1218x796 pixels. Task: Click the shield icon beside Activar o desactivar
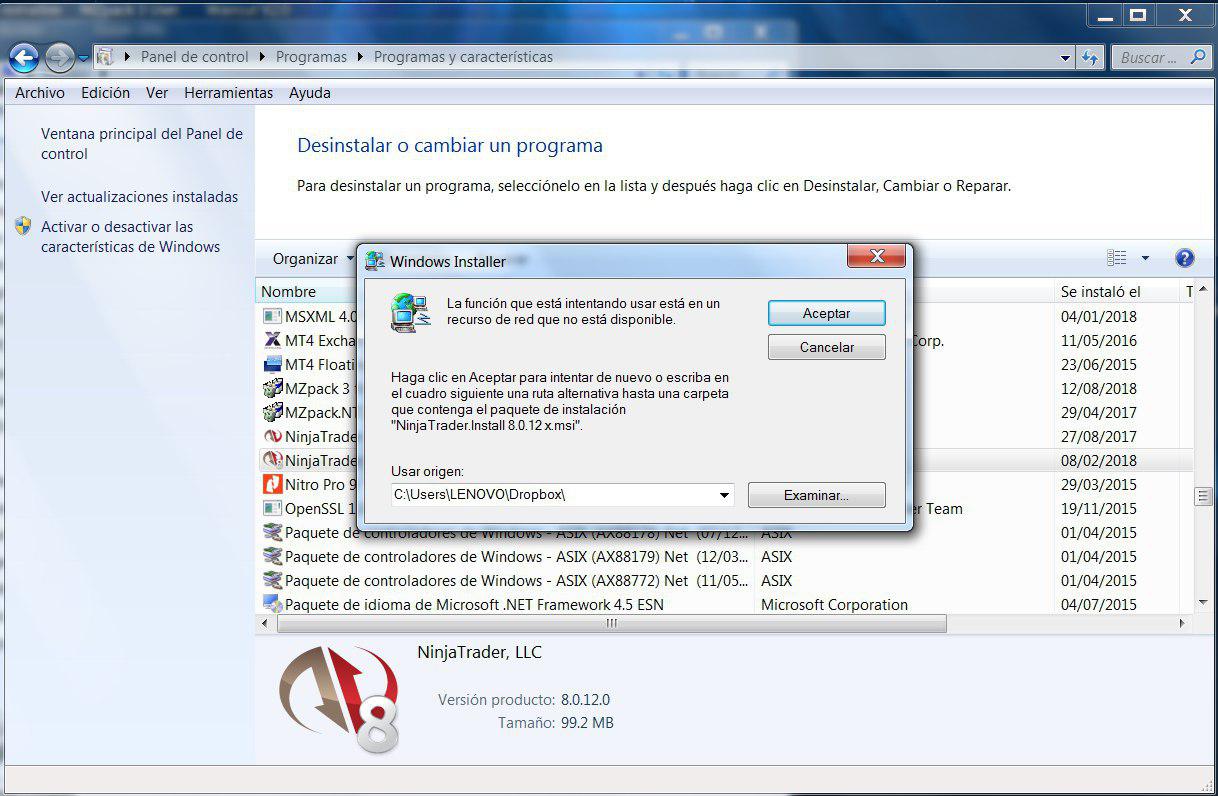(24, 226)
